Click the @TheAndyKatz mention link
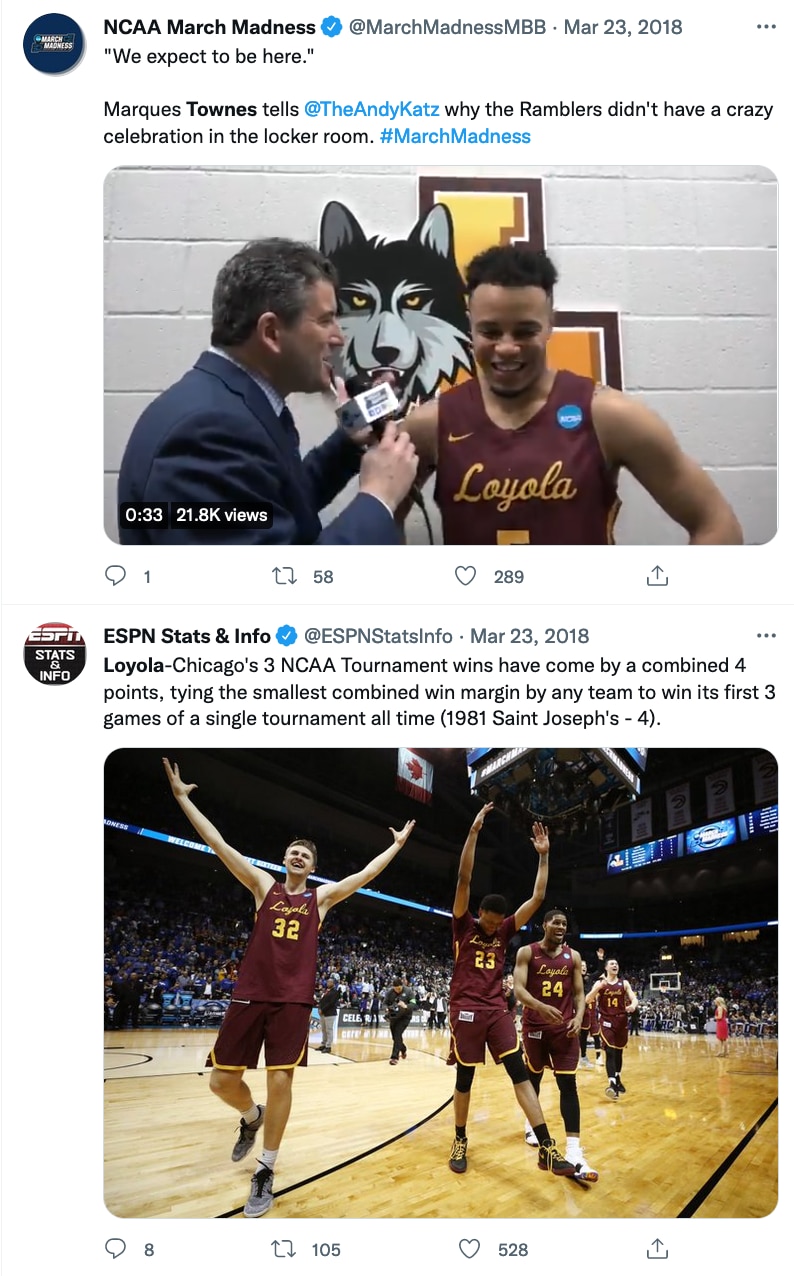 coord(372,109)
